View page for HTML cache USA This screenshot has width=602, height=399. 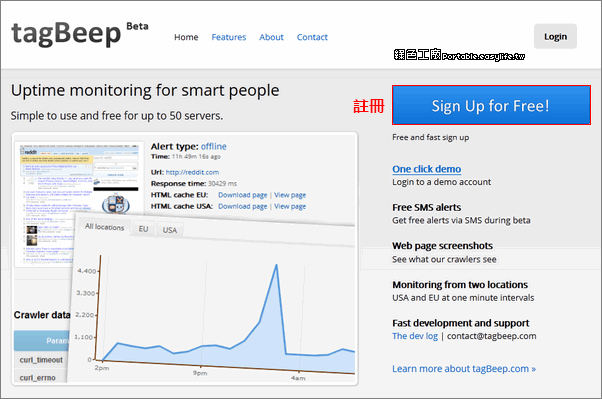tap(290, 207)
